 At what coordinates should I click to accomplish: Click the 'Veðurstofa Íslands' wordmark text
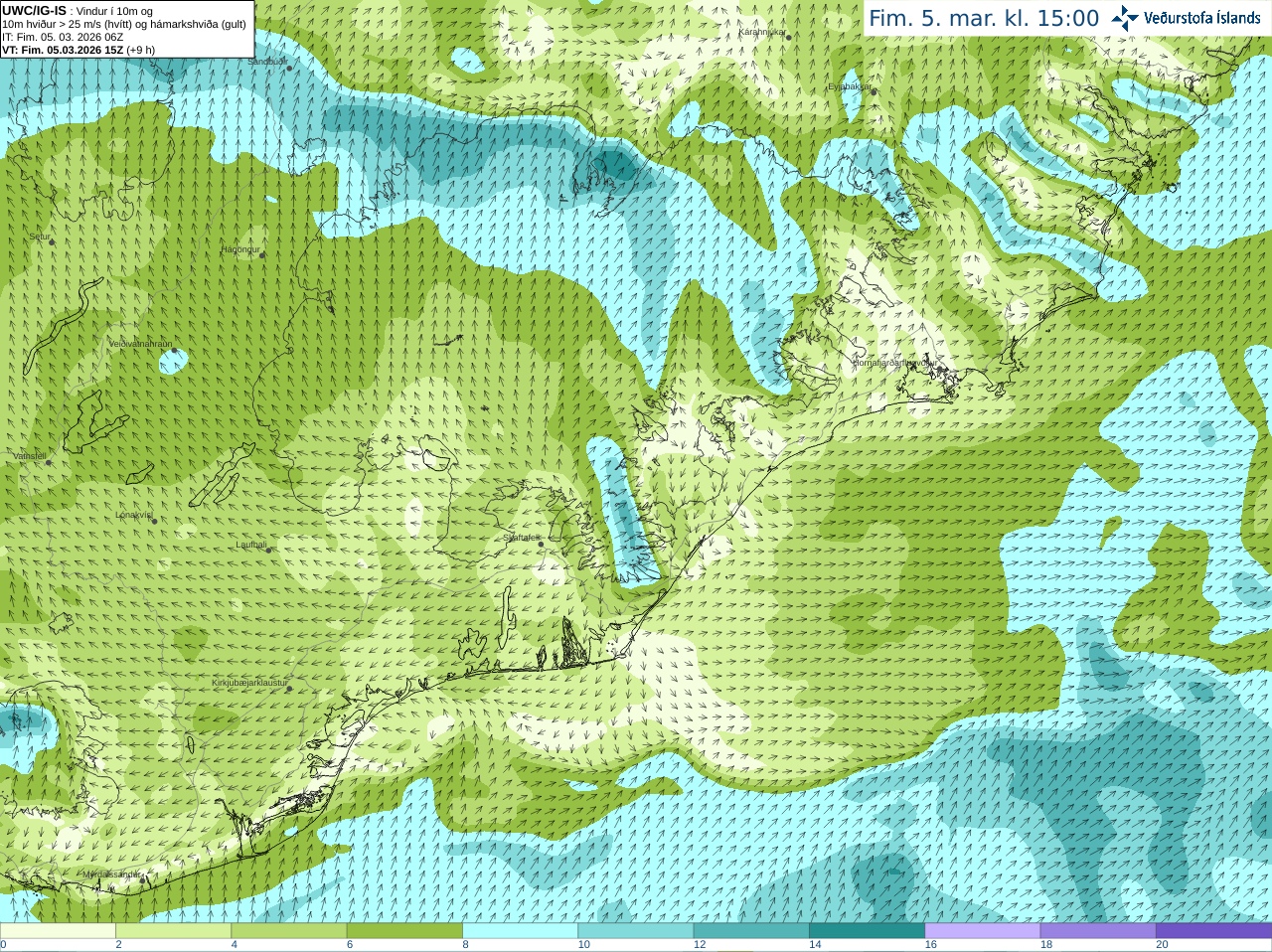[x=1202, y=18]
